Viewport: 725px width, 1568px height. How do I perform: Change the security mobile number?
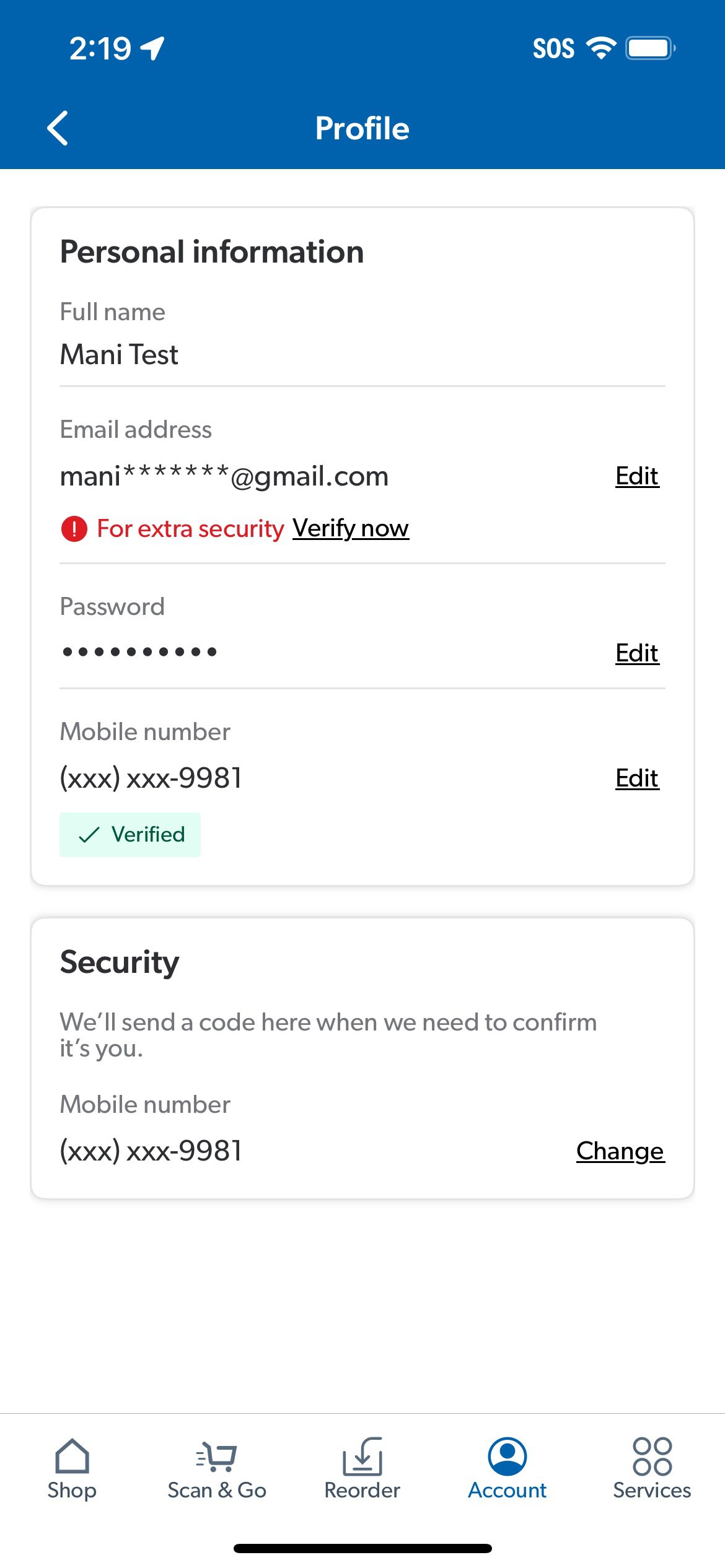[620, 1151]
